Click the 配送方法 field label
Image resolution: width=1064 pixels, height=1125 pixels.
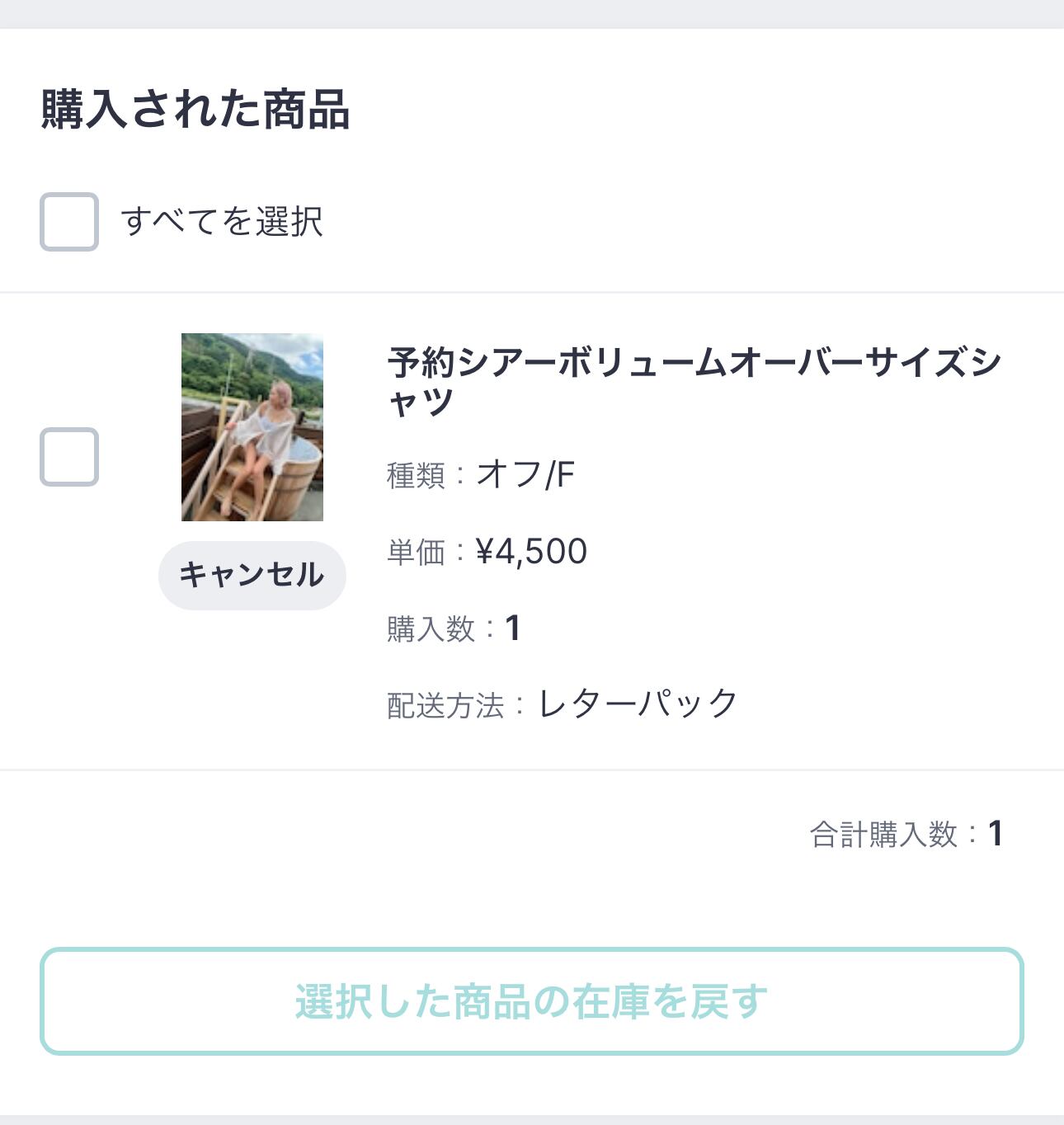point(445,706)
